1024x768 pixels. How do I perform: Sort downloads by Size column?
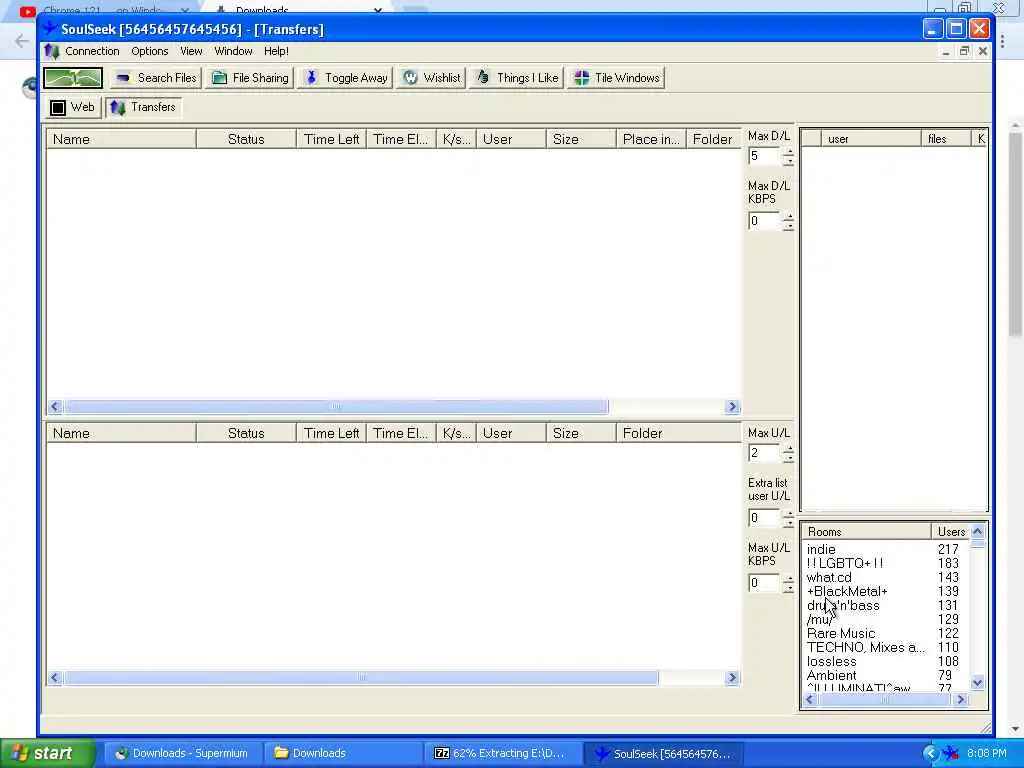point(581,139)
